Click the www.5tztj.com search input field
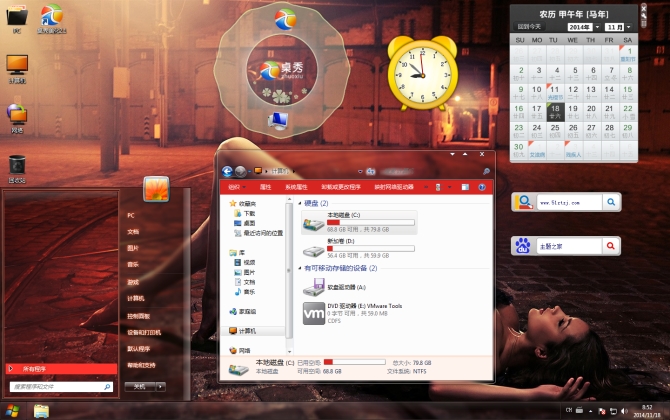Viewport: 670px width, 420px height. (570, 203)
